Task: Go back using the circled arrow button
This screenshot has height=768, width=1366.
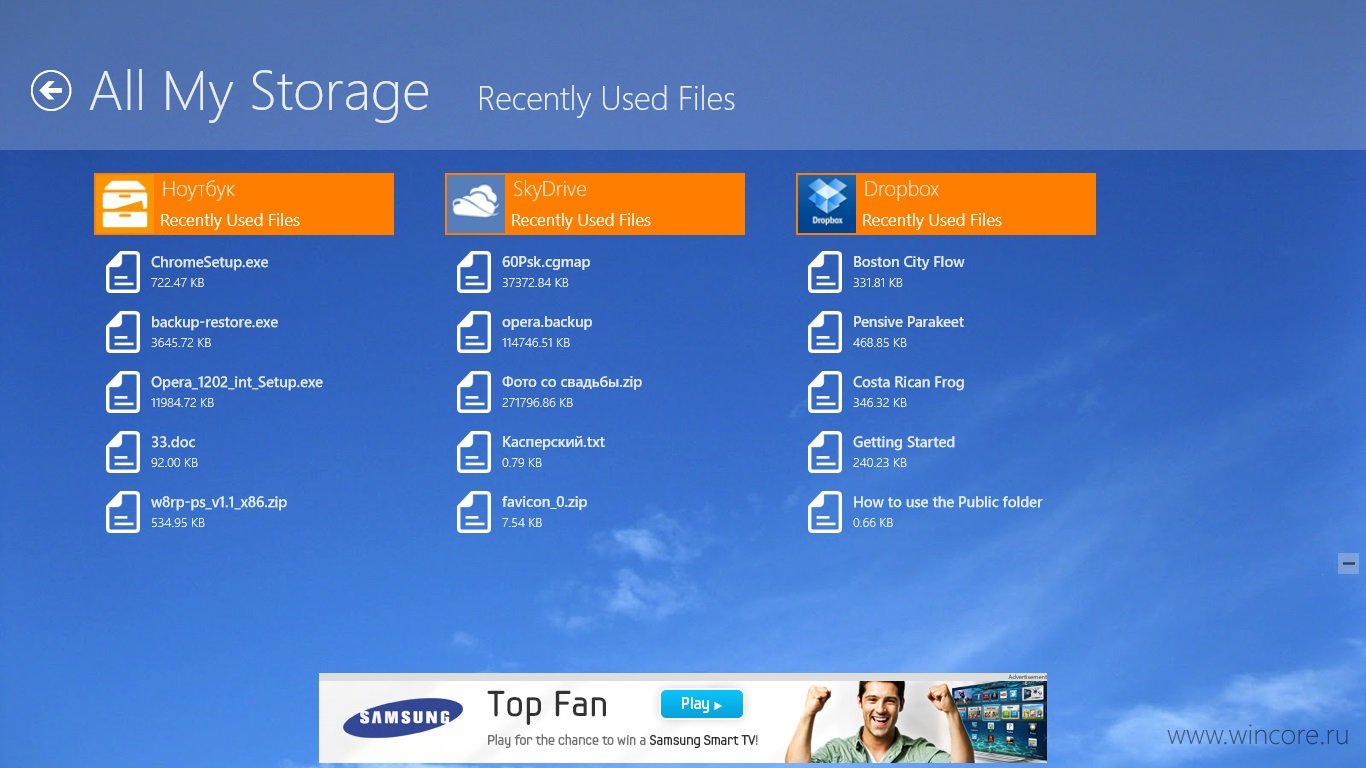Action: click(x=51, y=91)
